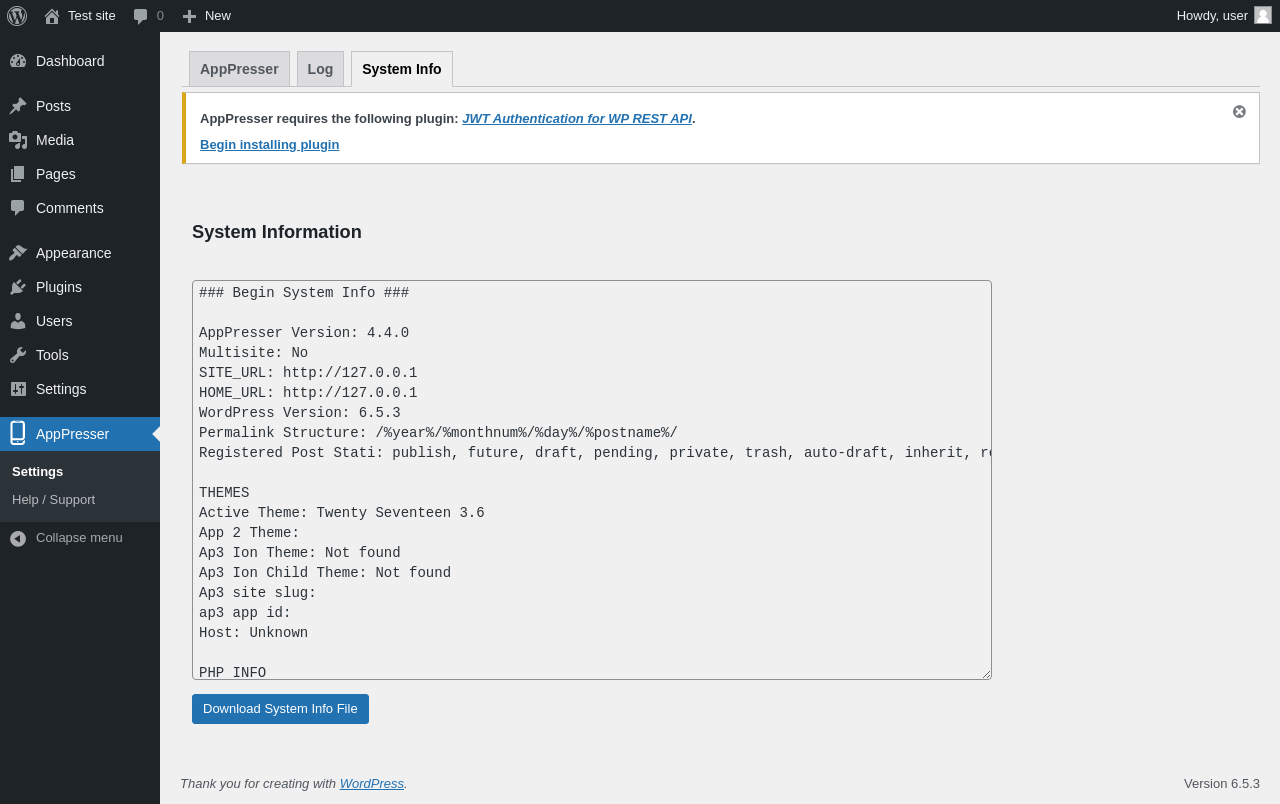Image resolution: width=1280 pixels, height=804 pixels.
Task: Click inside the system info text area
Action: (591, 480)
